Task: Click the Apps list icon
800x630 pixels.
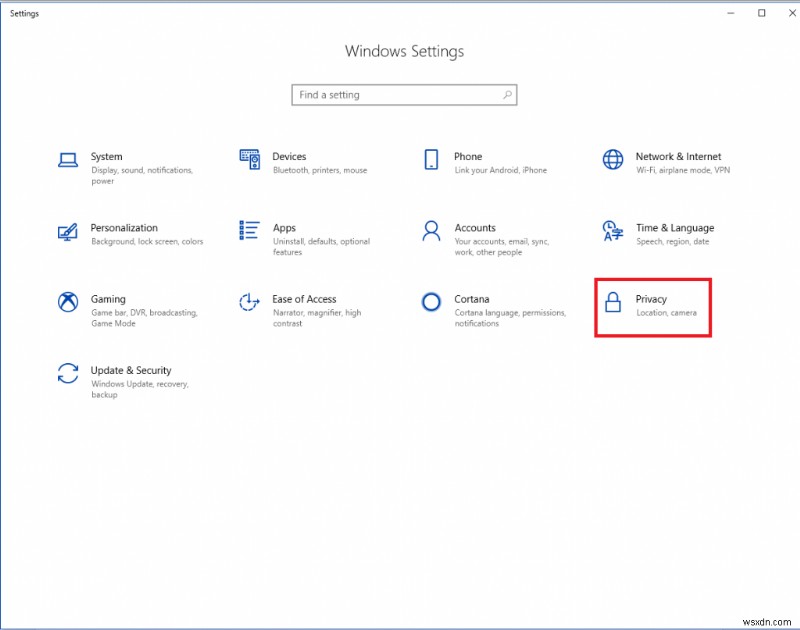Action: click(250, 231)
